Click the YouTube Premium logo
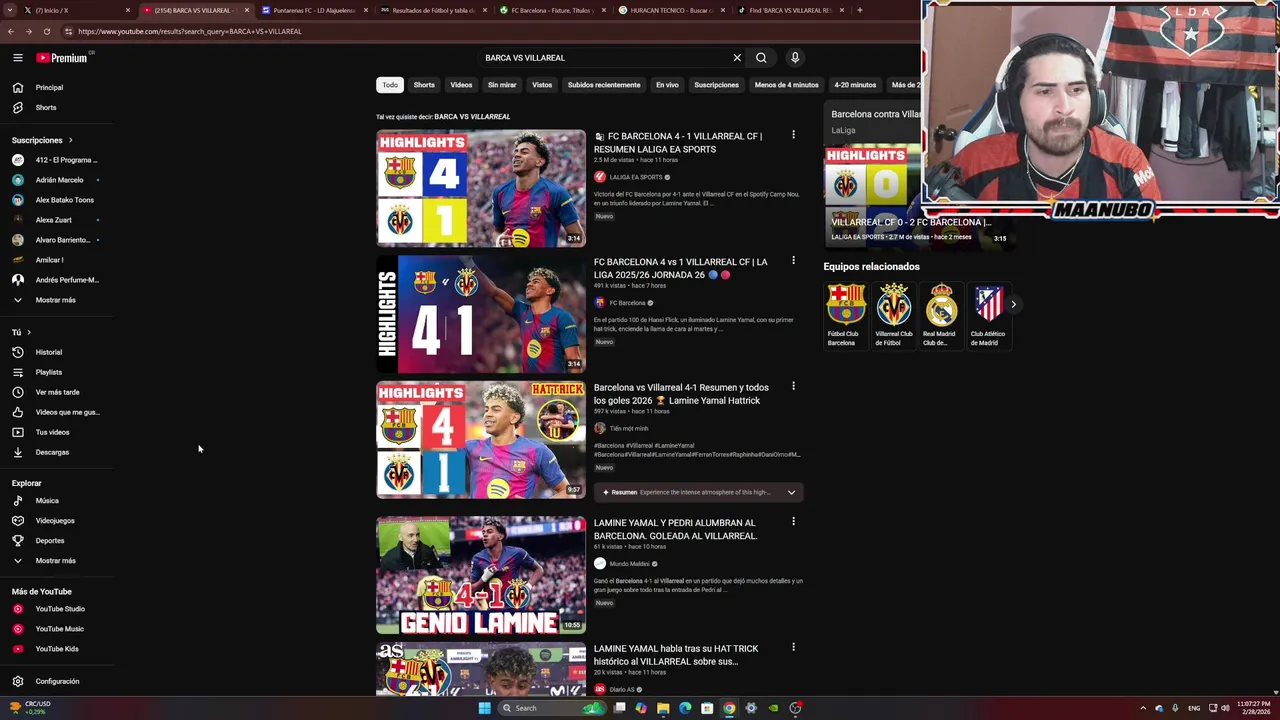 pyautogui.click(x=62, y=58)
